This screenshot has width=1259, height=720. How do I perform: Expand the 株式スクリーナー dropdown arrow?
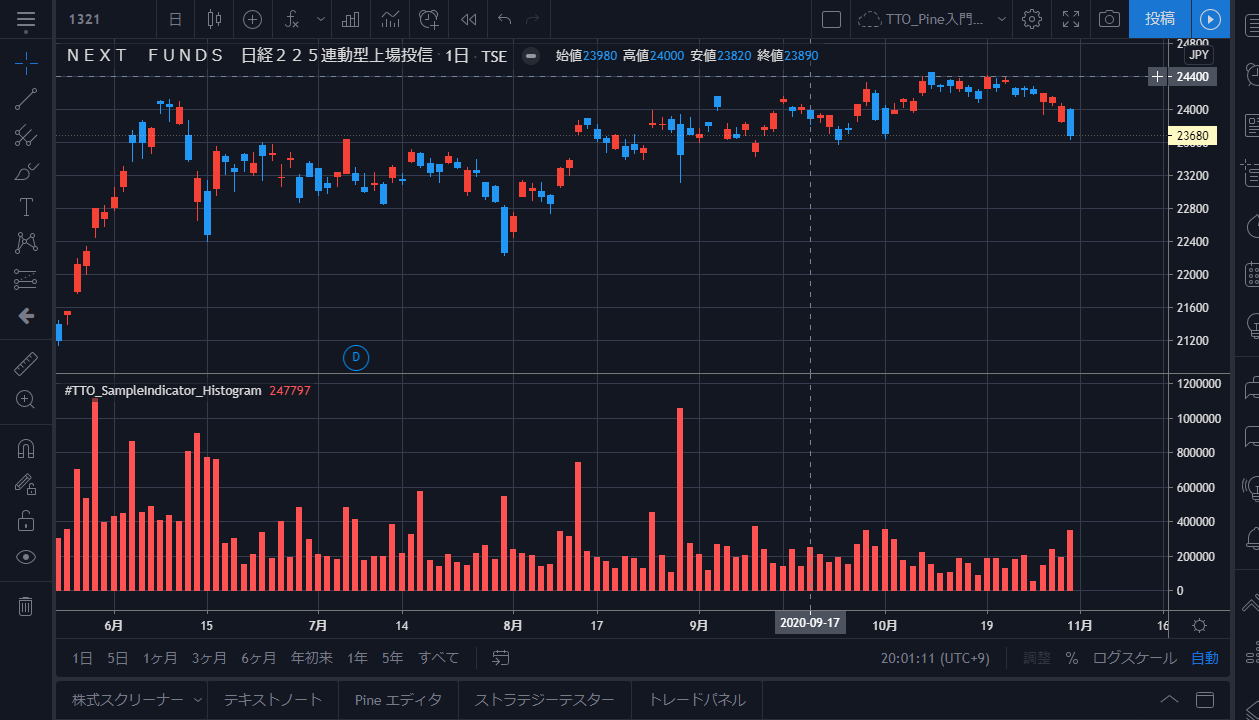[197, 700]
